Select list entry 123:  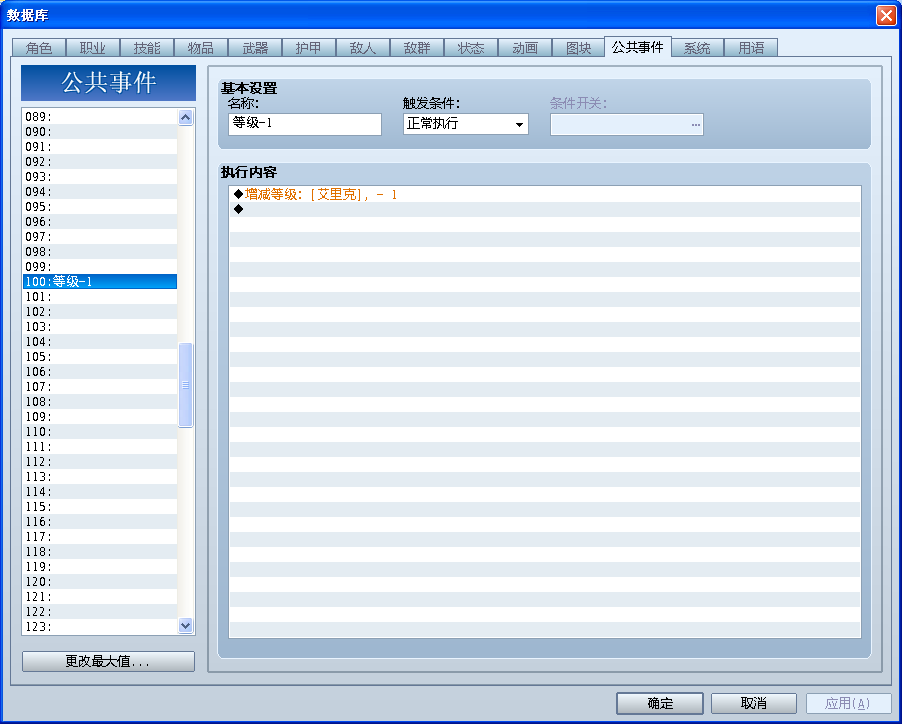[100, 626]
